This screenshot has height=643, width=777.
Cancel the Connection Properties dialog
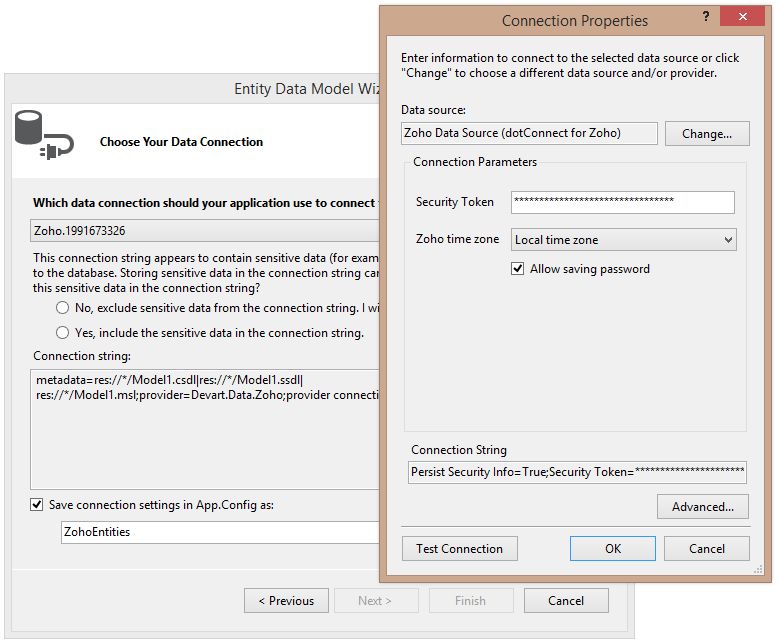point(707,548)
